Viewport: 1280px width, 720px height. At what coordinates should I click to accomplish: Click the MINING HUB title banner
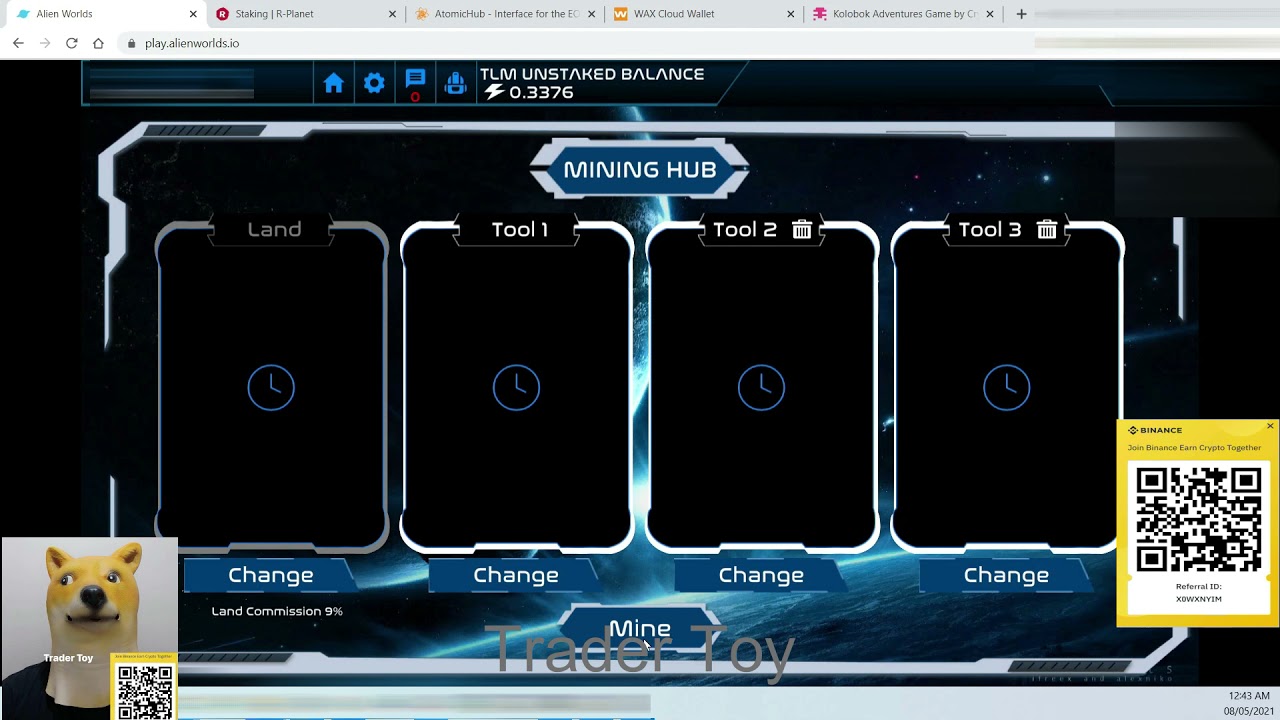[x=640, y=169]
